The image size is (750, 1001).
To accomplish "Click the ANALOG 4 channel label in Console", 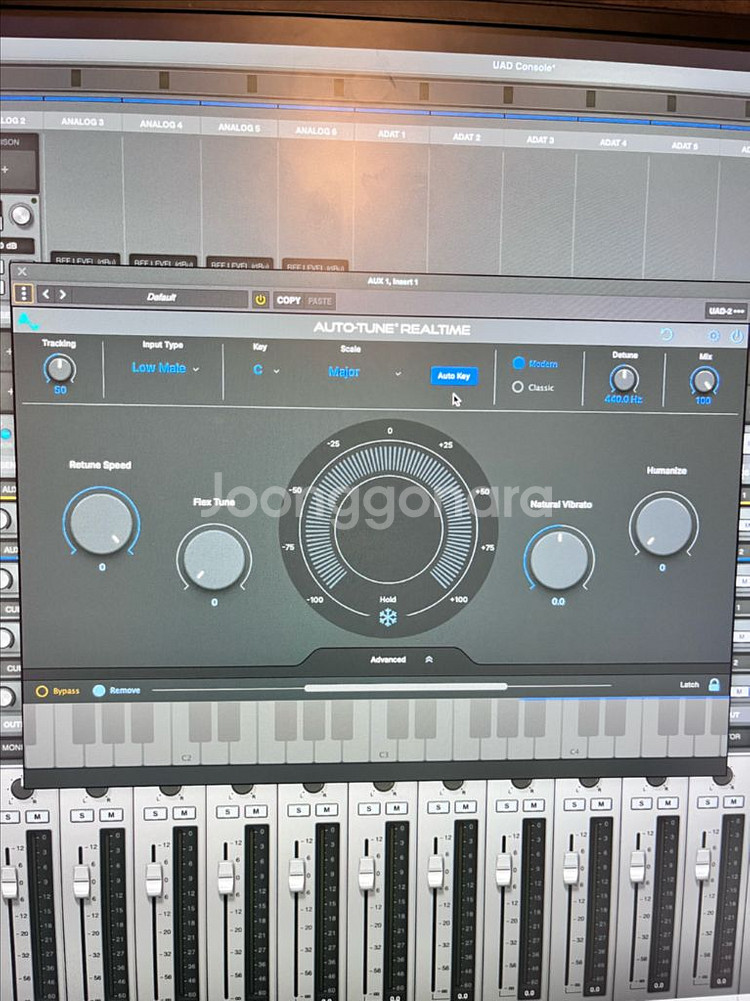I will coord(161,124).
